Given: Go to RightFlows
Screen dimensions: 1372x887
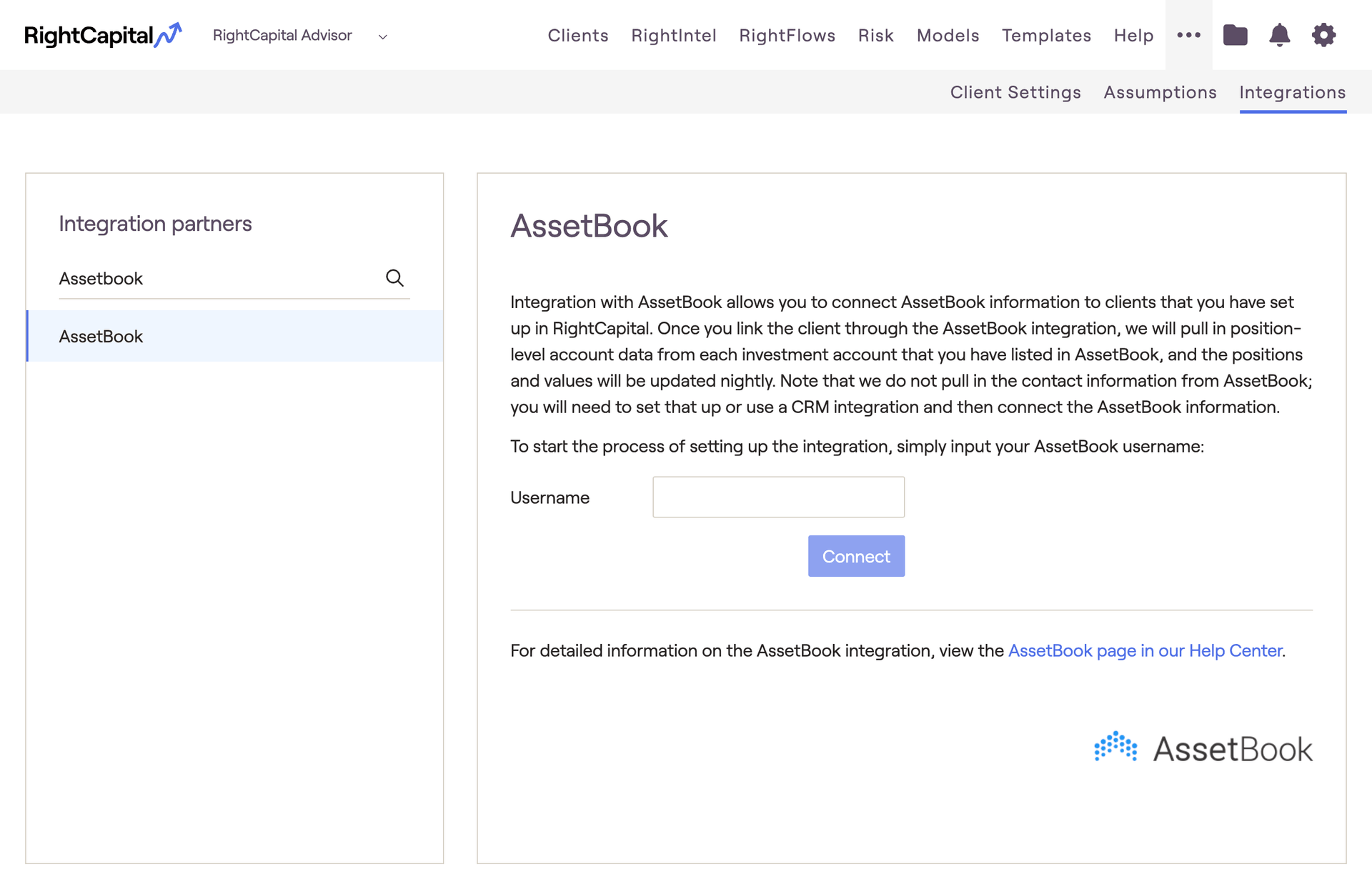Looking at the screenshot, I should coord(787,36).
